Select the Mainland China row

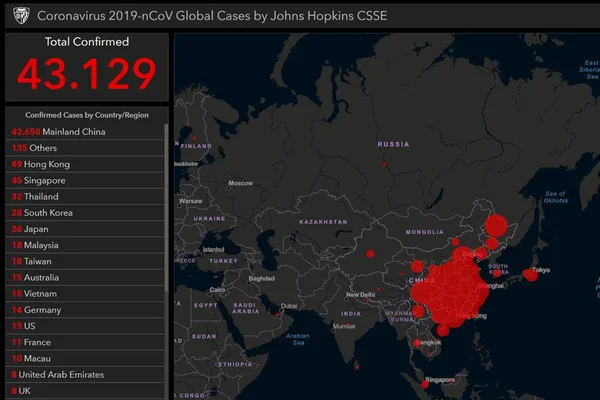85,132
